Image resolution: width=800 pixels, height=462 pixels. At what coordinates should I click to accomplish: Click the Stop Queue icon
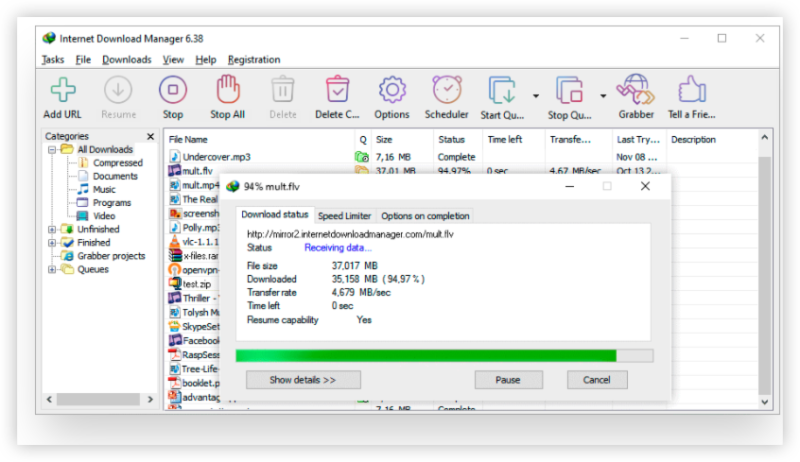(569, 91)
